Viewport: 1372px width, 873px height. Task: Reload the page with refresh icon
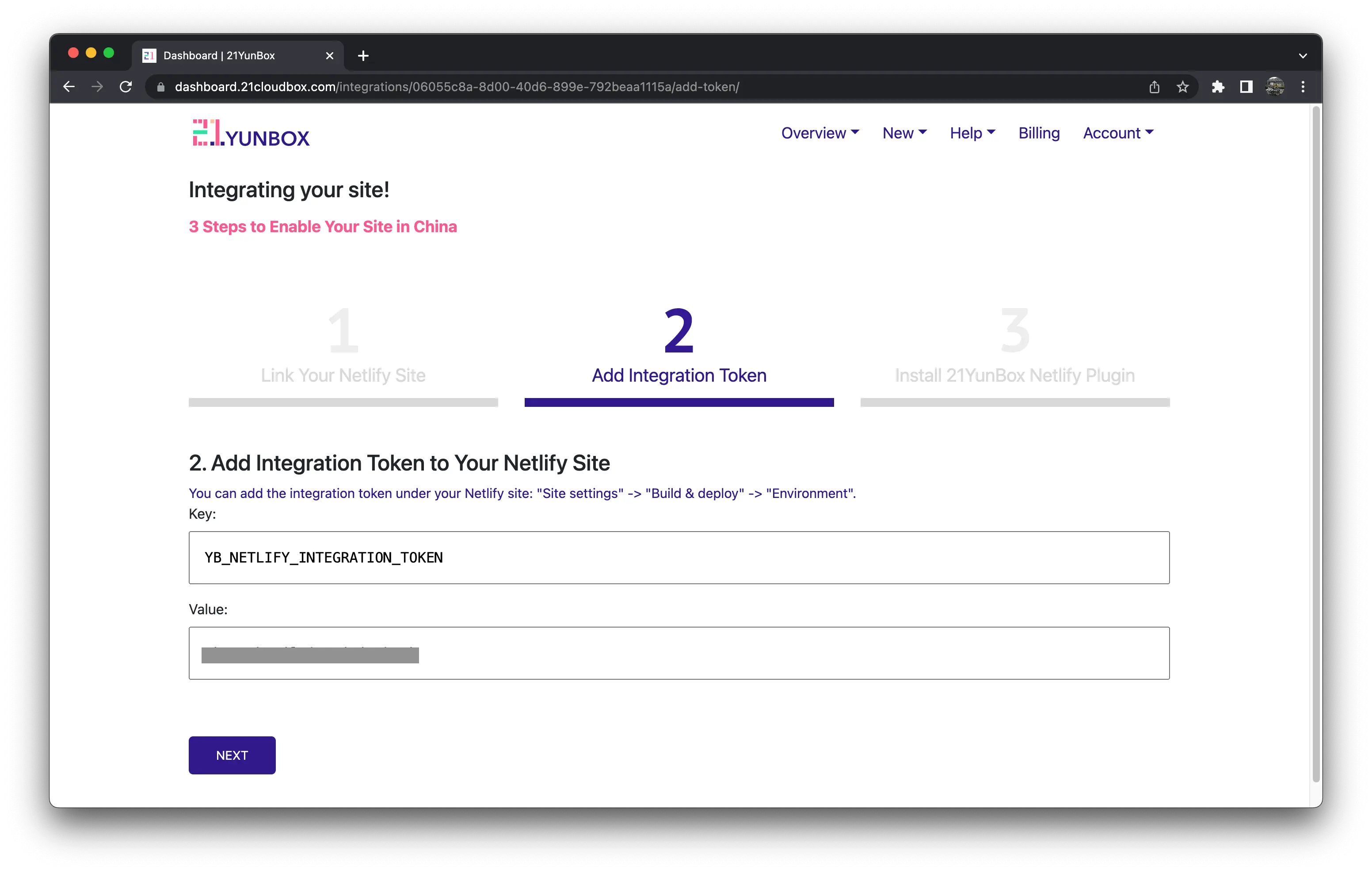click(x=126, y=87)
